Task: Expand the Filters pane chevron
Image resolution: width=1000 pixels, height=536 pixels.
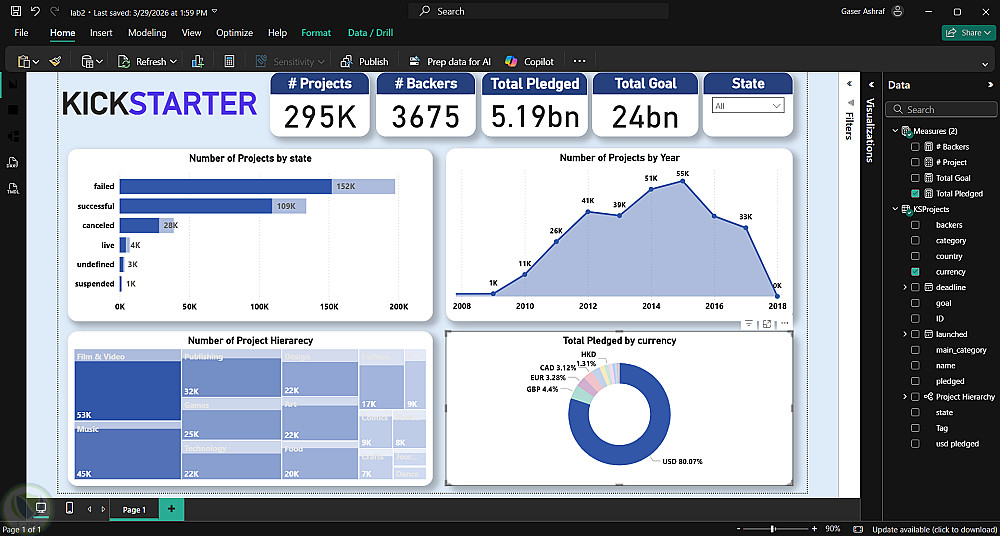Action: pos(849,84)
